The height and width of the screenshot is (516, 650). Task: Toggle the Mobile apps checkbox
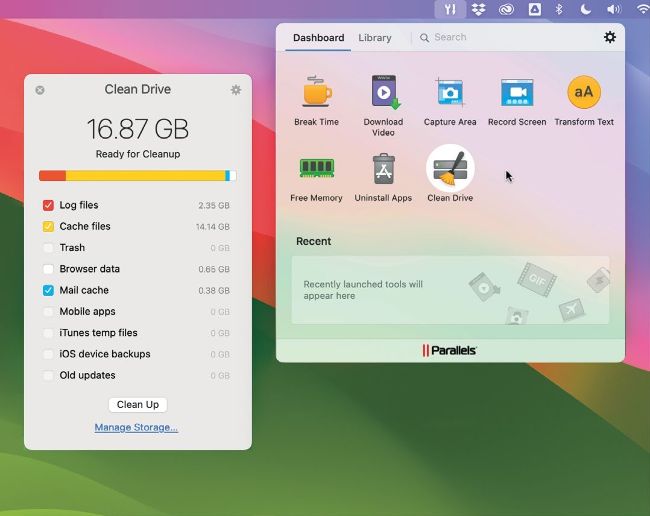pos(48,312)
